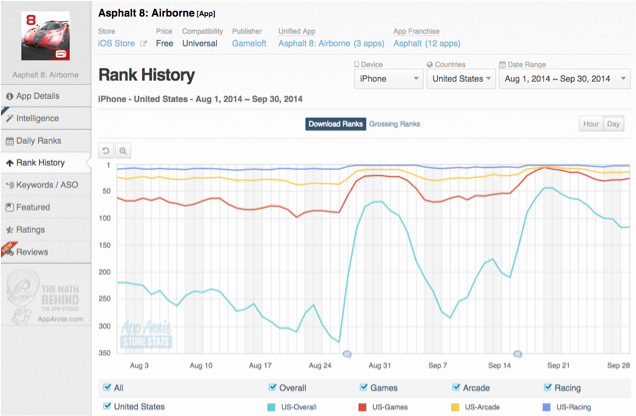
Task: Click the Keywords / ASO icon
Action: click(10, 185)
